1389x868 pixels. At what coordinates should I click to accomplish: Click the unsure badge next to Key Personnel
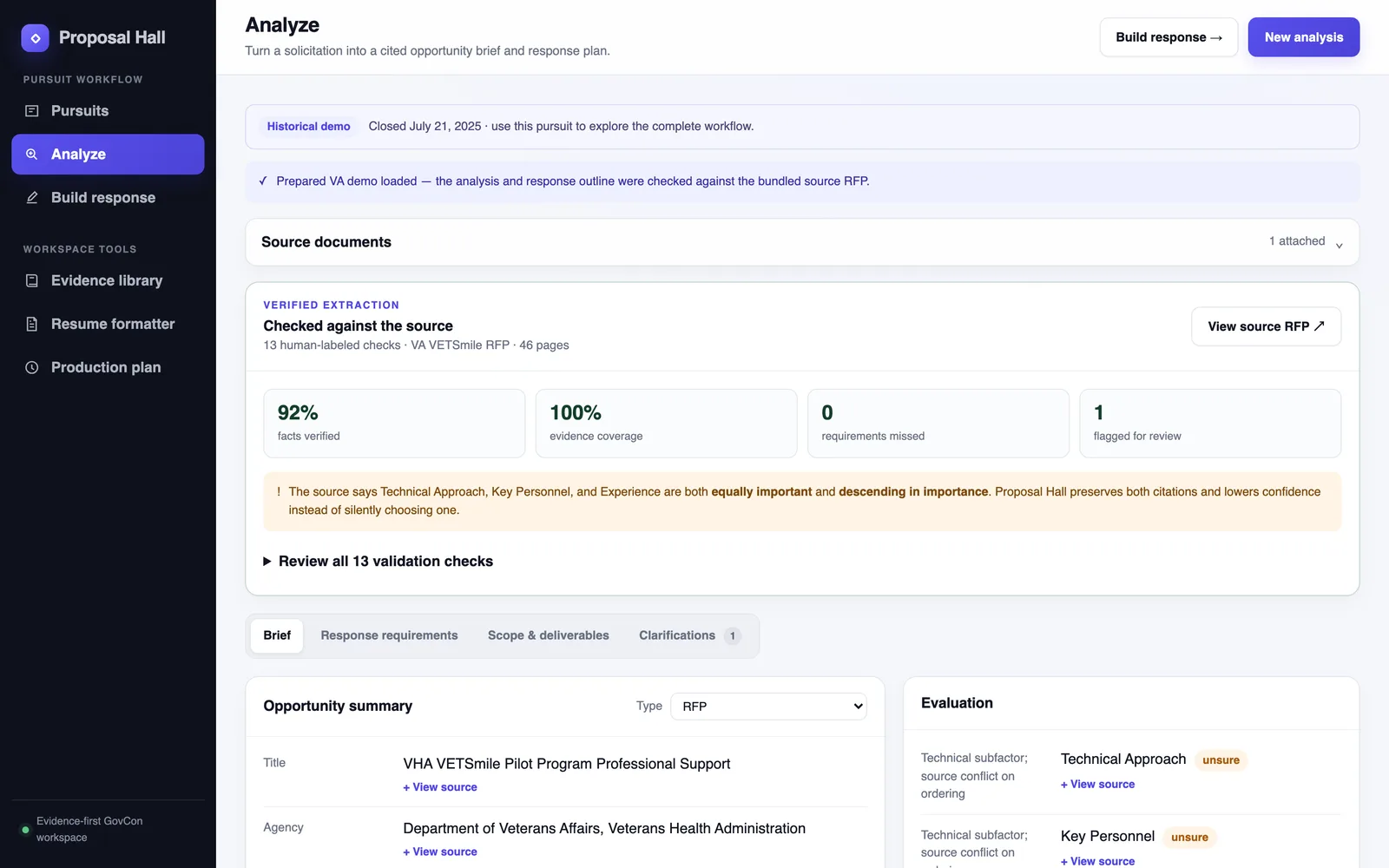[x=1189, y=838]
